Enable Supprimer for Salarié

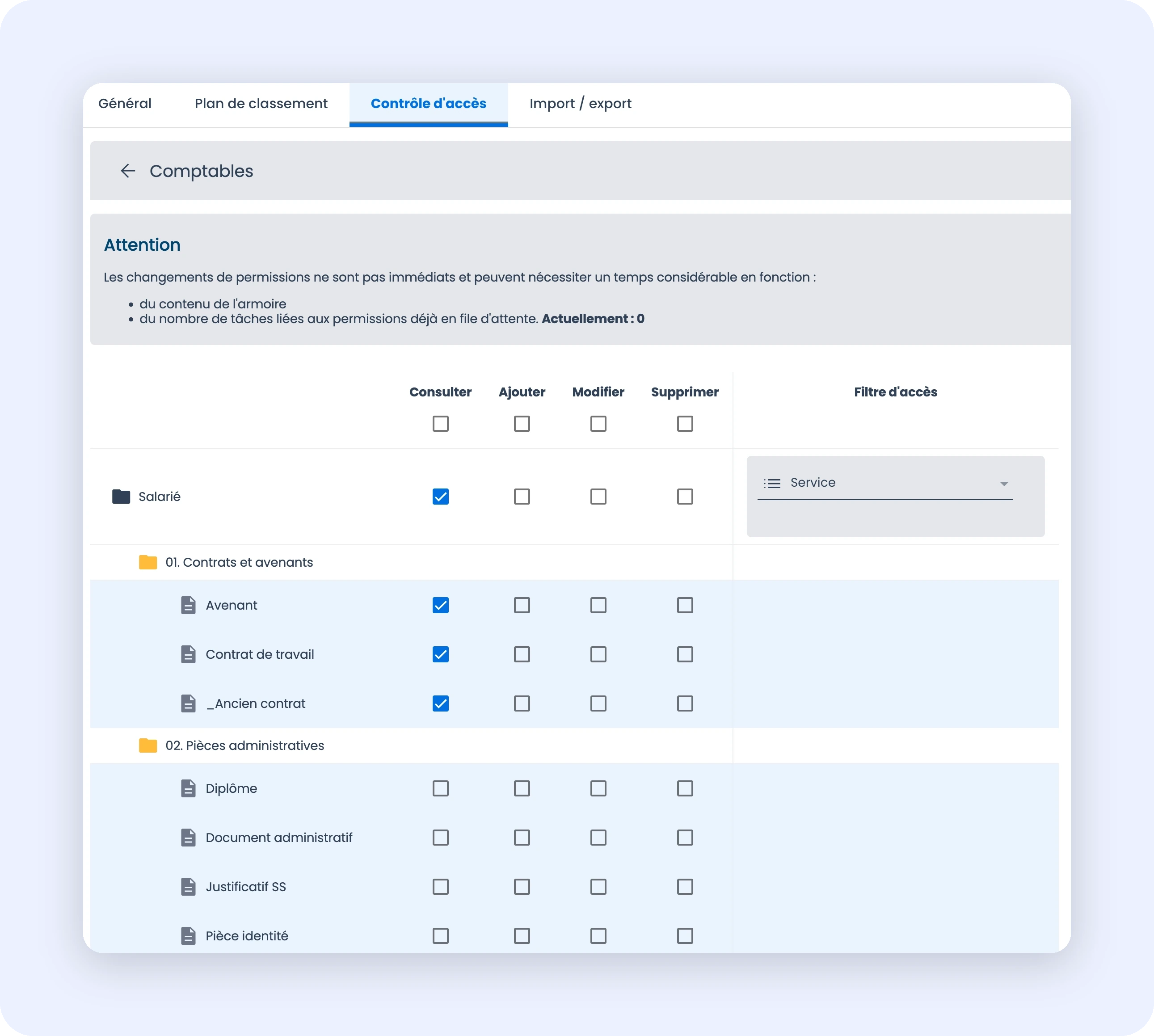(685, 497)
